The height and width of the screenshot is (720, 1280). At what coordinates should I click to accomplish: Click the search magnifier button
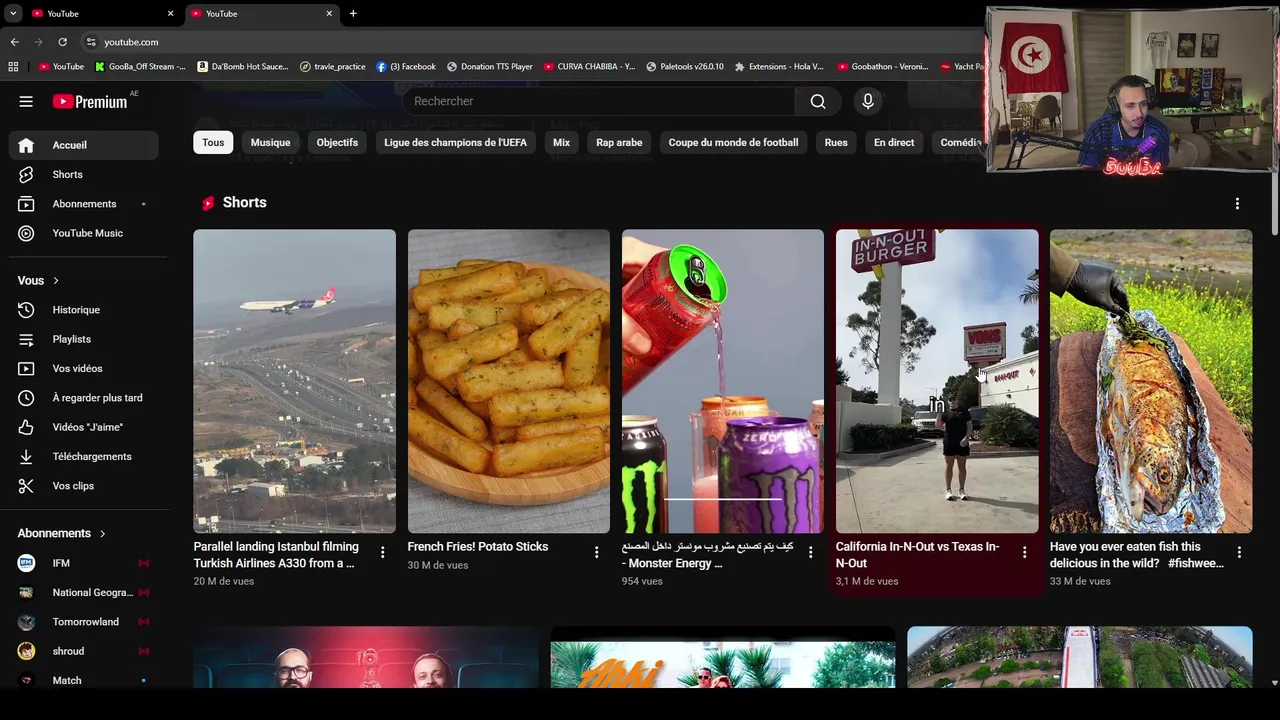pos(818,101)
